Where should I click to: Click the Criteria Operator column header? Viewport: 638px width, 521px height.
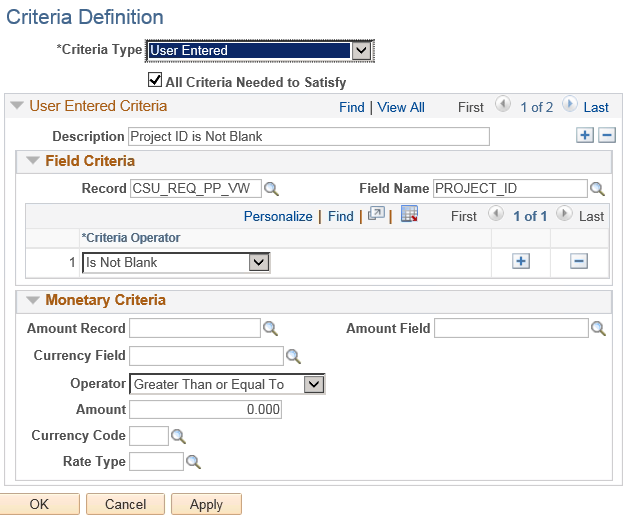[131, 238]
